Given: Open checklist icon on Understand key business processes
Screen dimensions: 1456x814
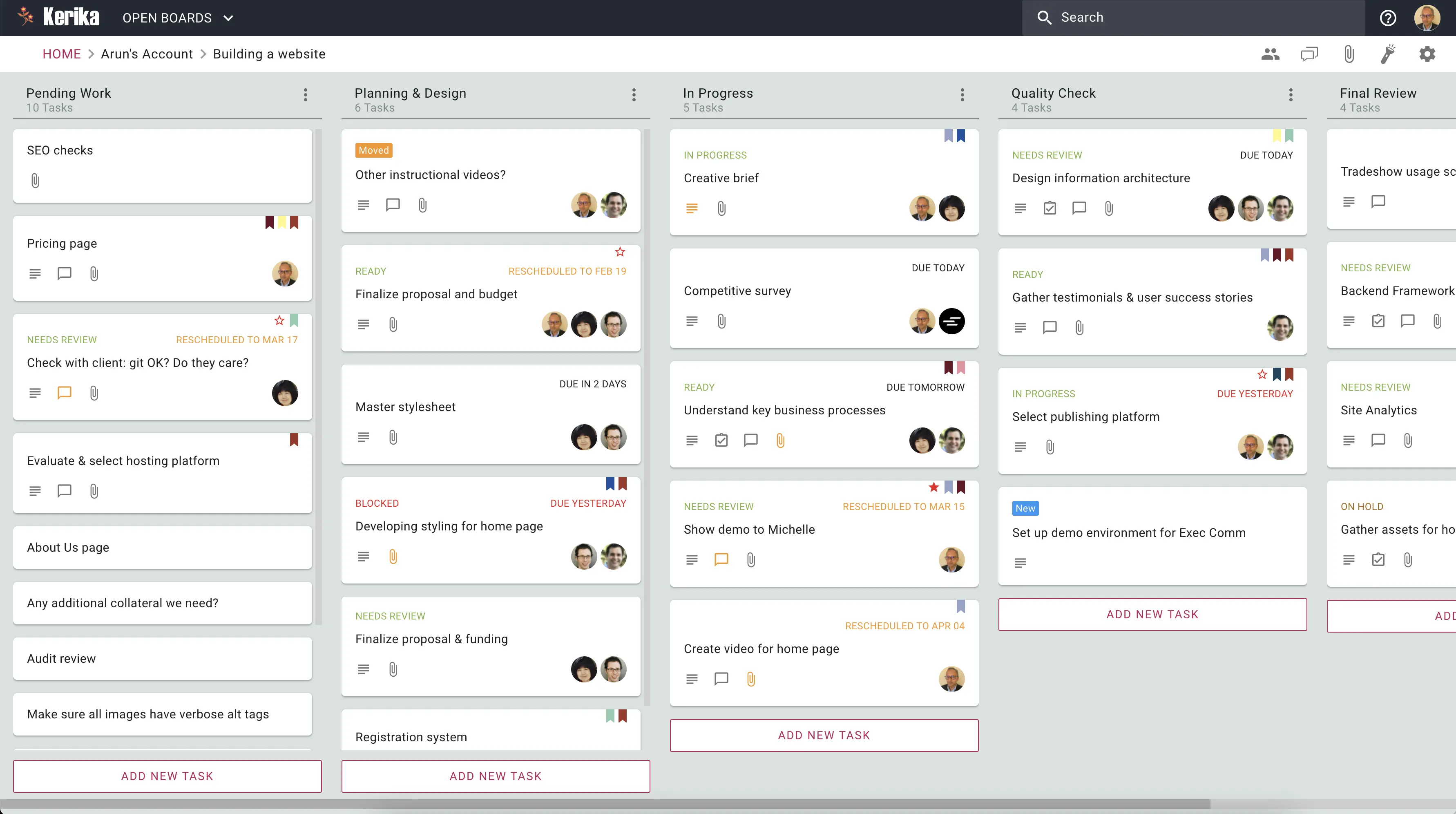Looking at the screenshot, I should (x=721, y=441).
